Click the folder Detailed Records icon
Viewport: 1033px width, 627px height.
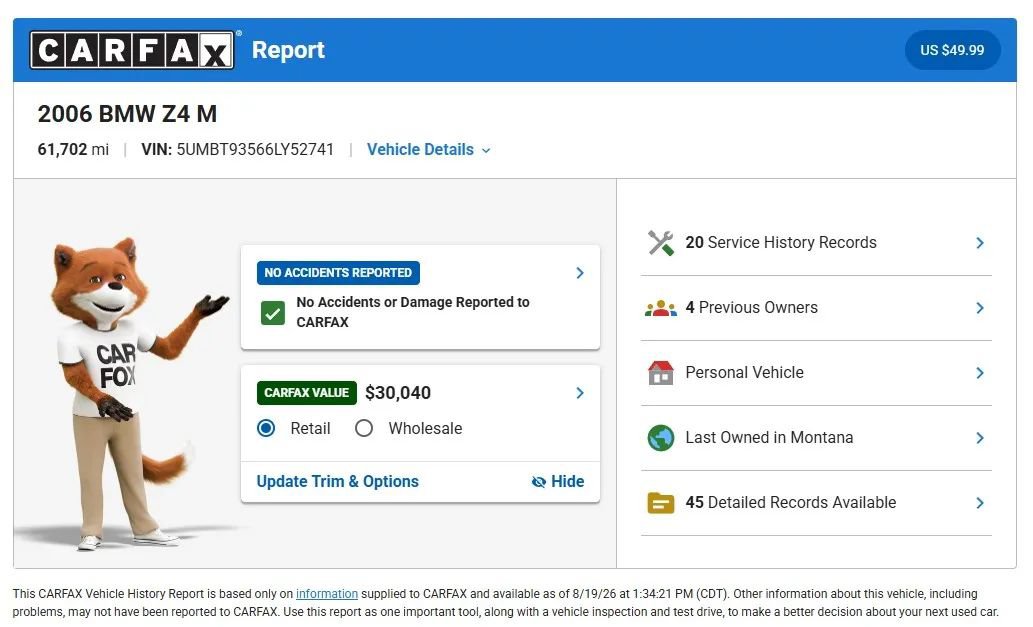(661, 503)
